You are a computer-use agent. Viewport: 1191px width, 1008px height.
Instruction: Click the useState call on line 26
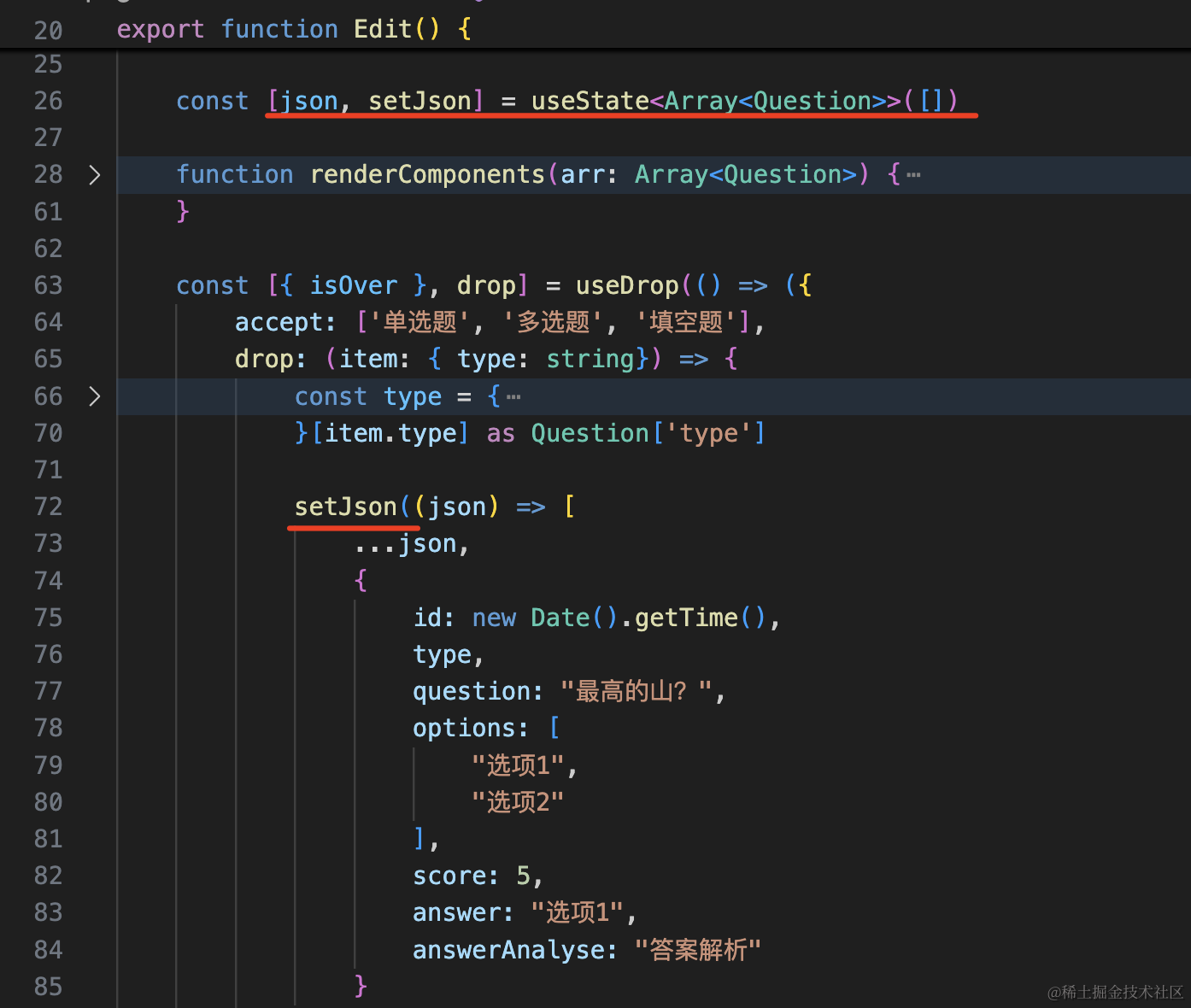(590, 101)
